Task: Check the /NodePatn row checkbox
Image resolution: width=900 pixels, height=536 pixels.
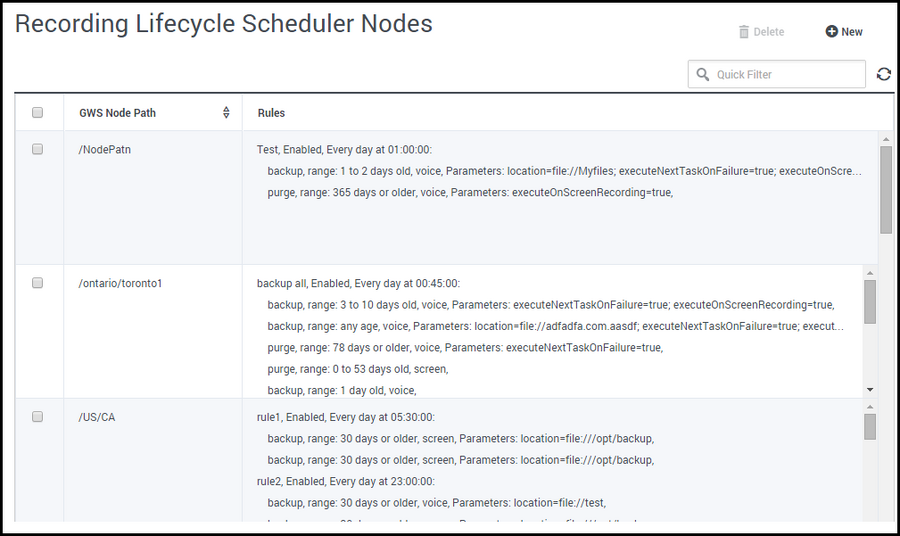Action: [x=38, y=149]
